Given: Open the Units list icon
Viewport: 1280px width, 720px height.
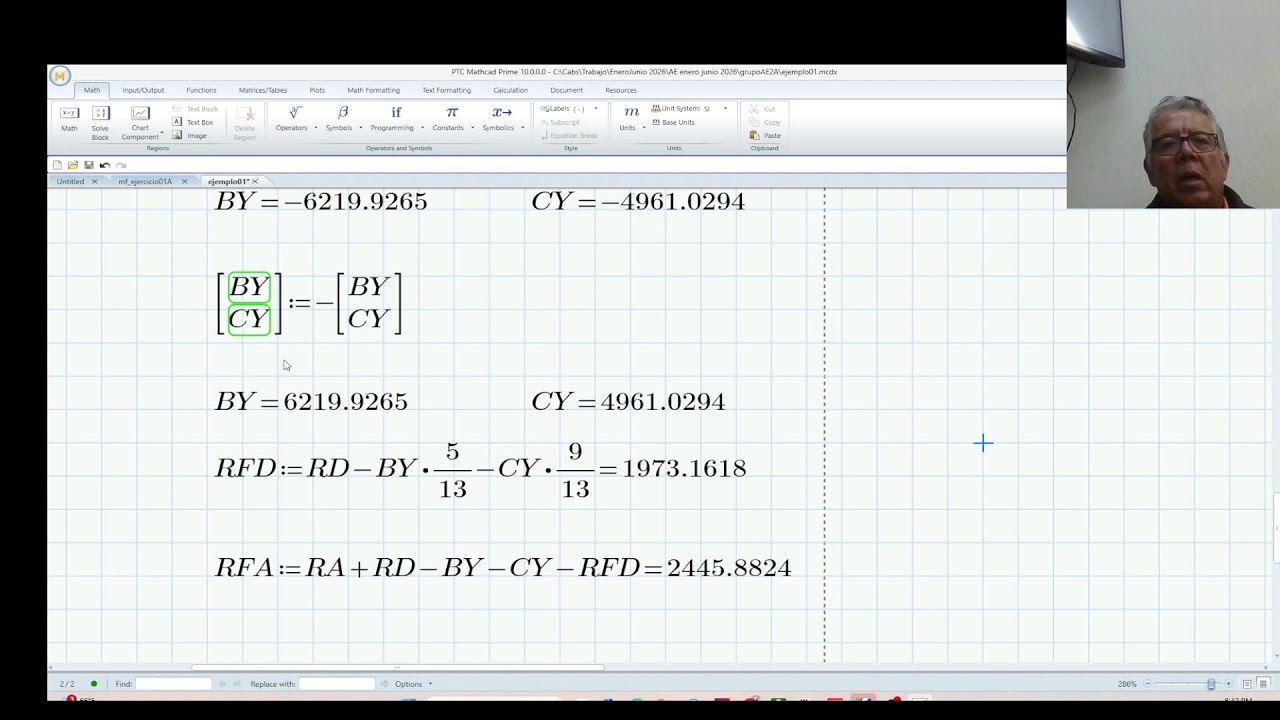Looking at the screenshot, I should tap(631, 112).
